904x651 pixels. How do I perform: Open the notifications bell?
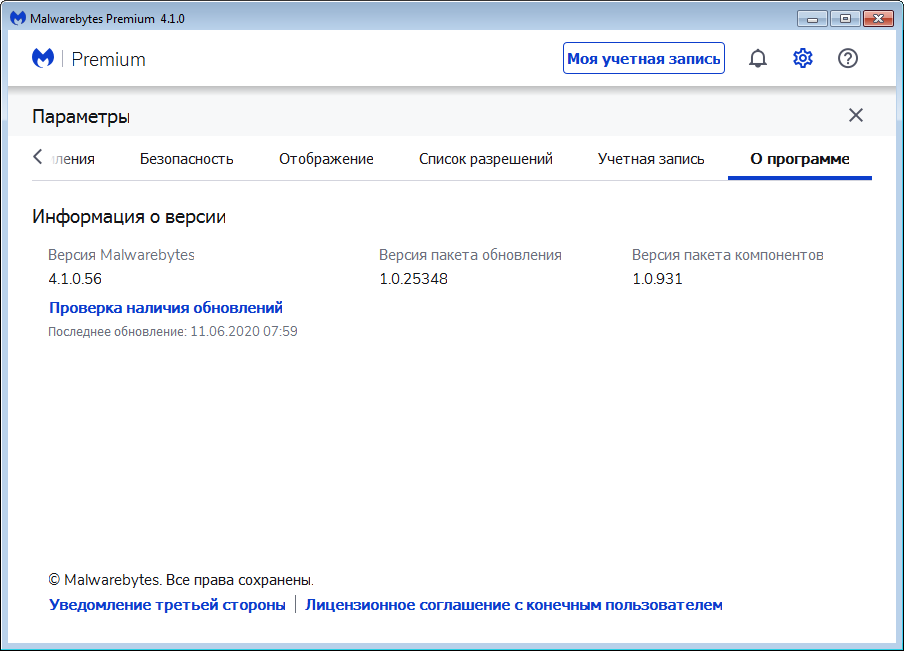coord(758,59)
